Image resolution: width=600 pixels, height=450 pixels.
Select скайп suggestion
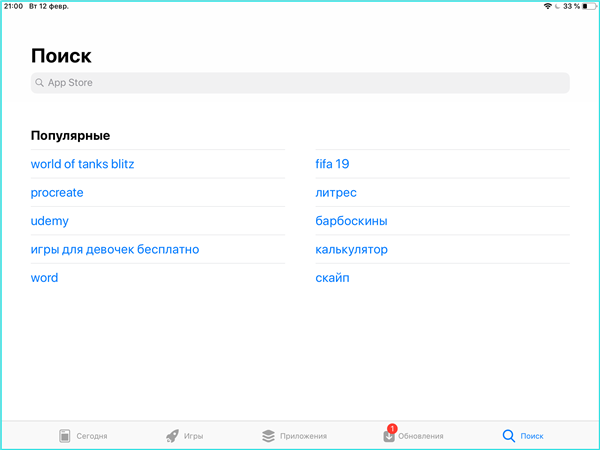pyautogui.click(x=332, y=278)
